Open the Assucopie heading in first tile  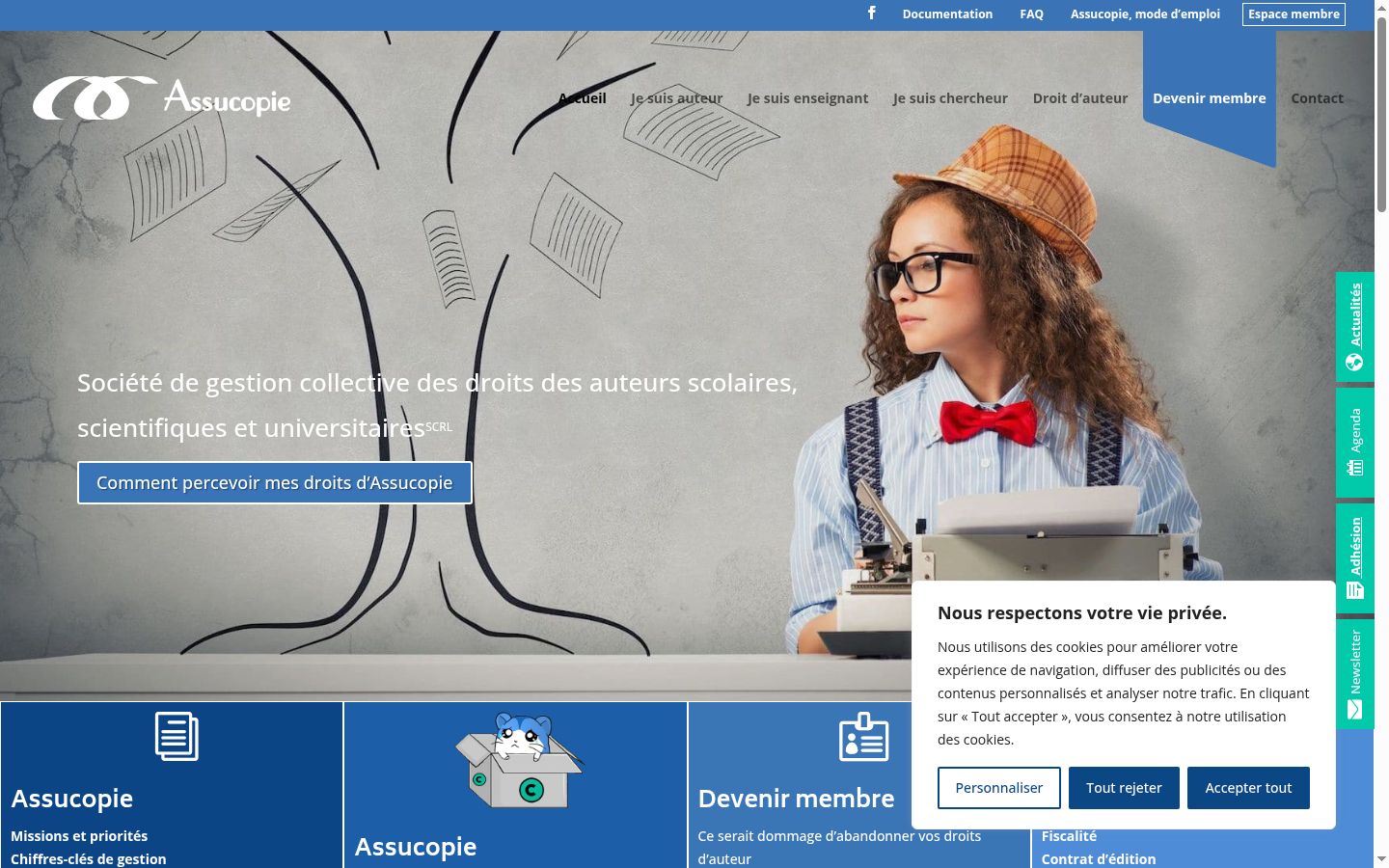[x=72, y=799]
